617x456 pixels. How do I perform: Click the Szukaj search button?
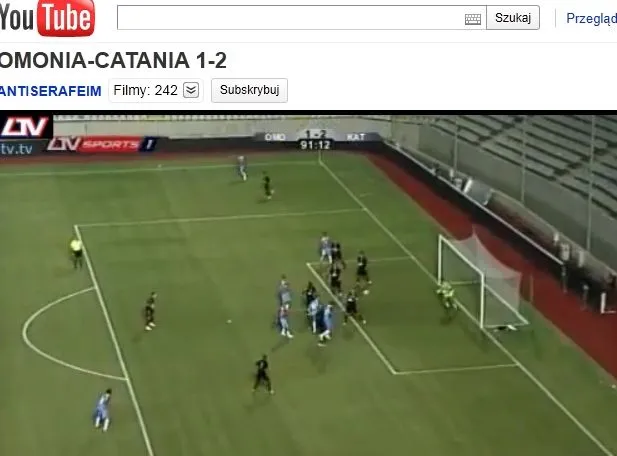513,18
